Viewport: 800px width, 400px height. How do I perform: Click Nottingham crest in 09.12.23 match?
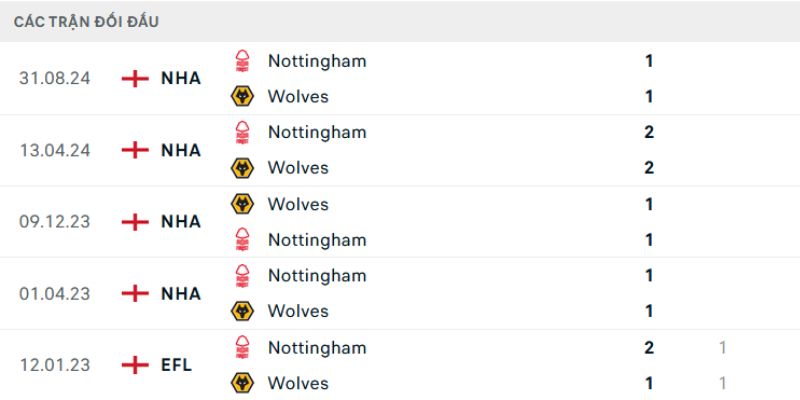tap(241, 240)
